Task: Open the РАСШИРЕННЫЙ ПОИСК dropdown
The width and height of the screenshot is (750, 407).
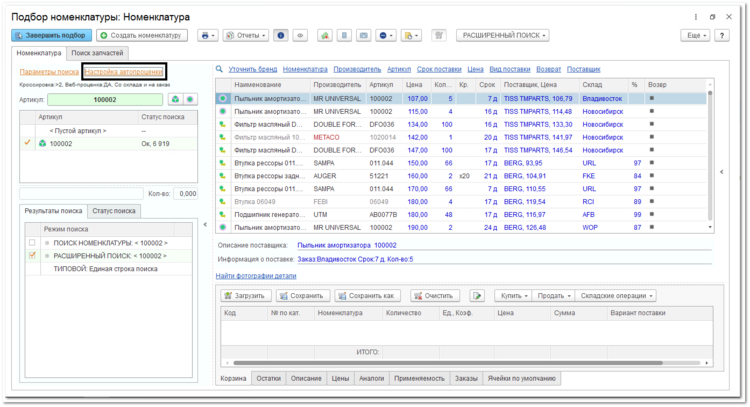Action: pyautogui.click(x=503, y=35)
